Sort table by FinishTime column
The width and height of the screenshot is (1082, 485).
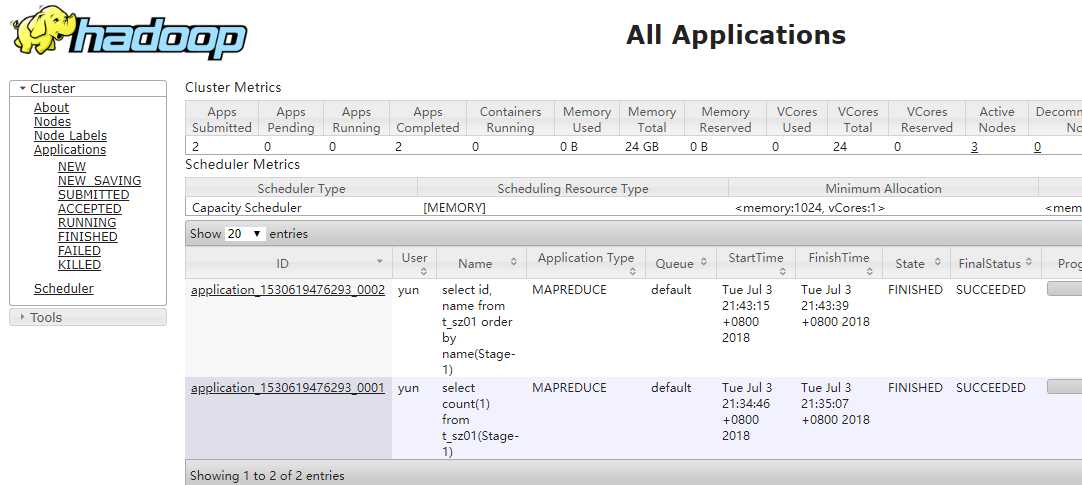[x=838, y=263]
